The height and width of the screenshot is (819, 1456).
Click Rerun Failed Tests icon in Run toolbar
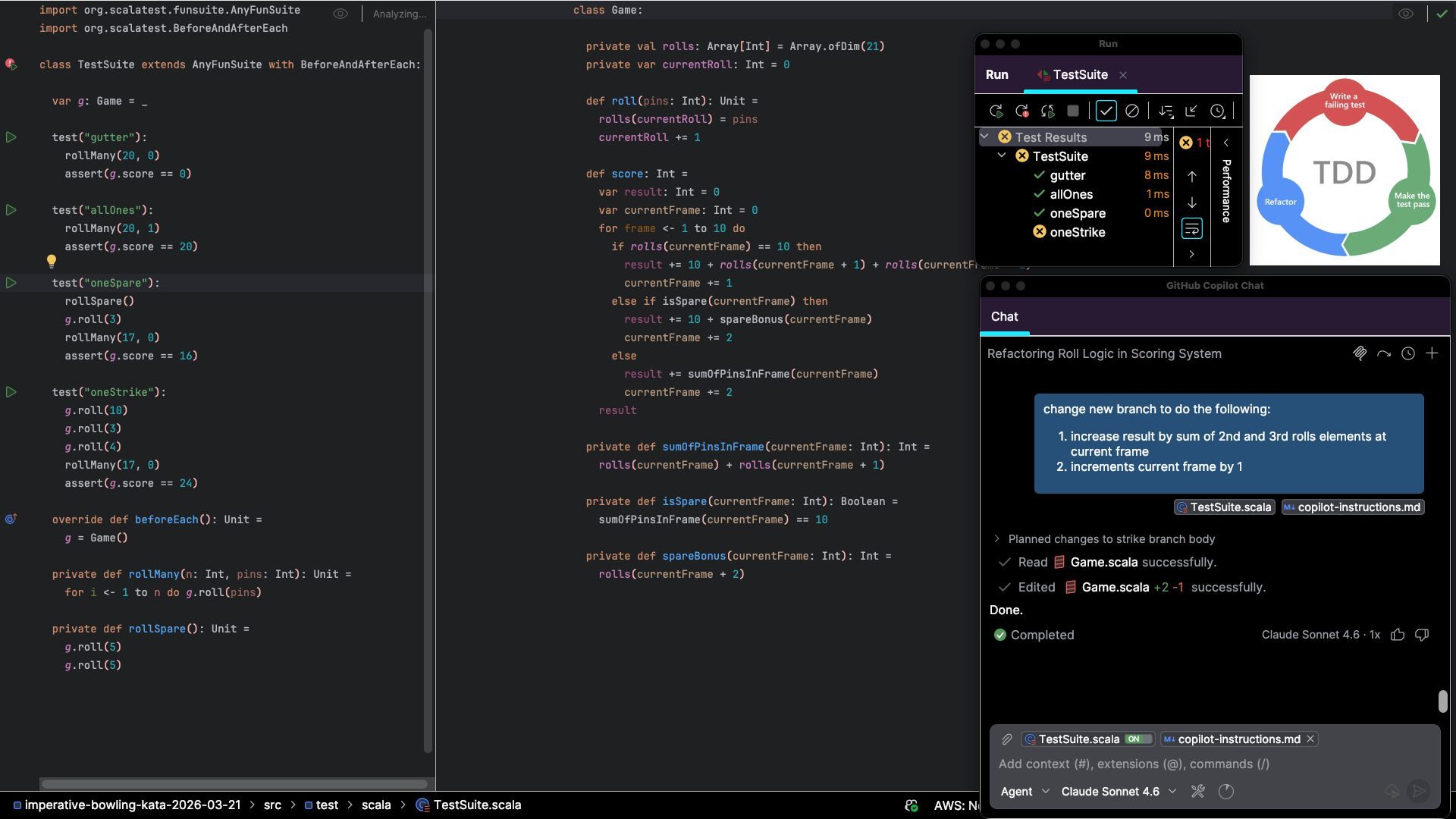(x=1021, y=111)
